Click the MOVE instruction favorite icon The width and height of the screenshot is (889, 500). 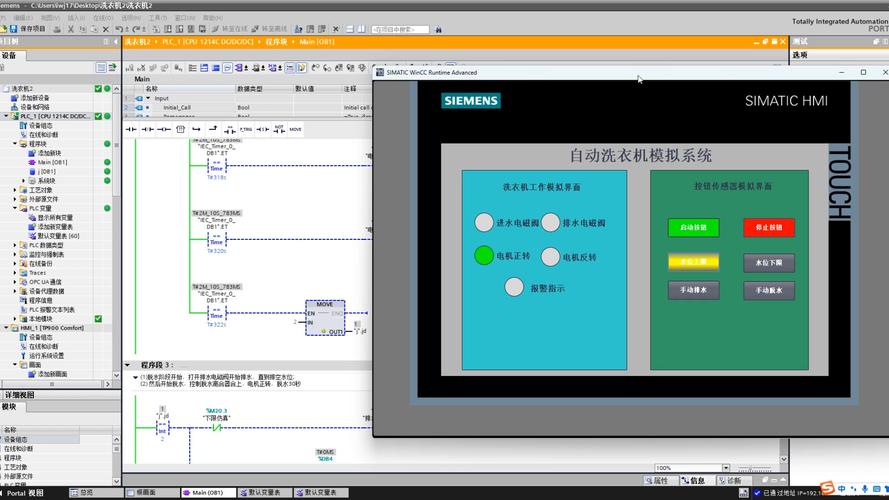tap(295, 129)
